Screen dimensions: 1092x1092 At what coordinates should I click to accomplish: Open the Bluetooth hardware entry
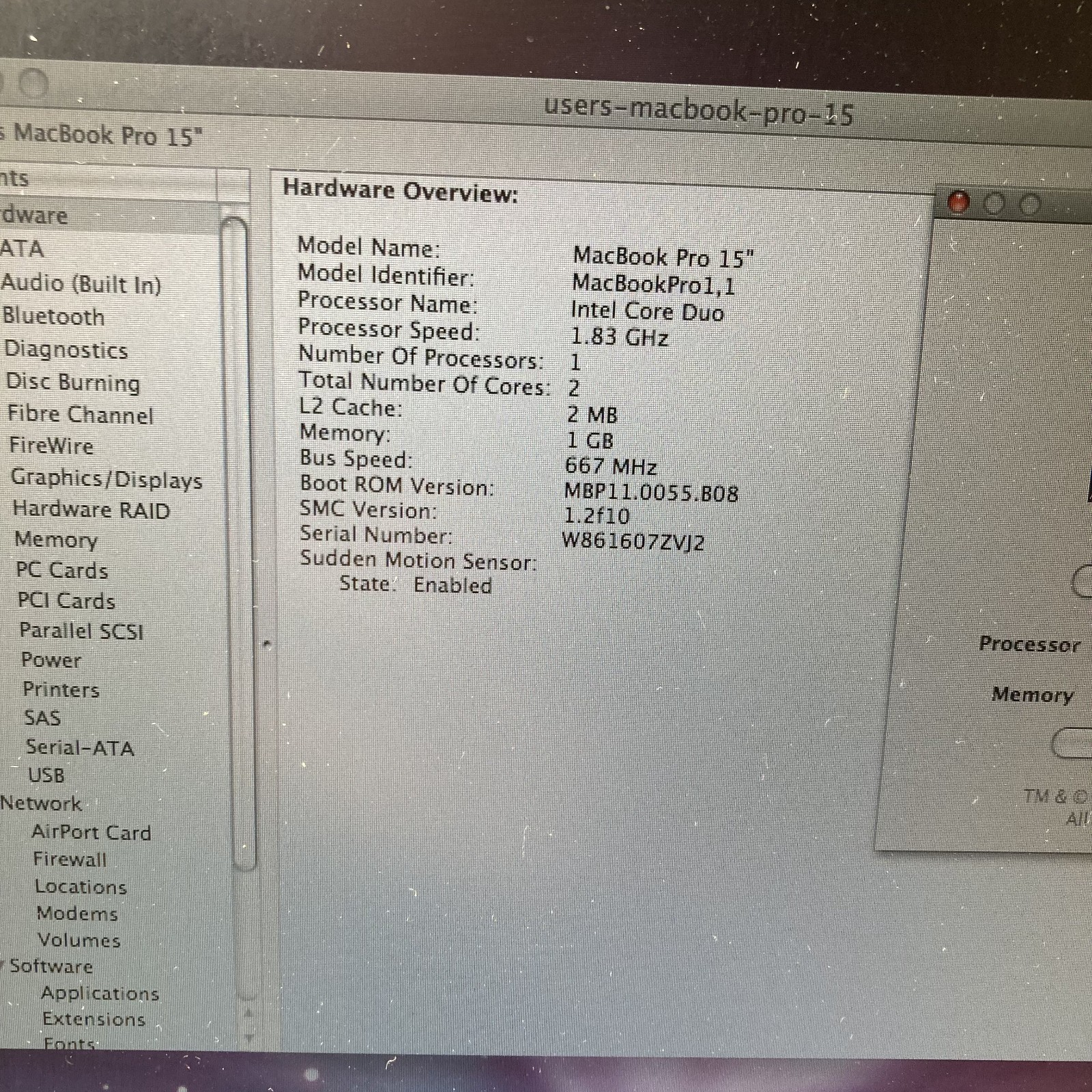[x=54, y=317]
